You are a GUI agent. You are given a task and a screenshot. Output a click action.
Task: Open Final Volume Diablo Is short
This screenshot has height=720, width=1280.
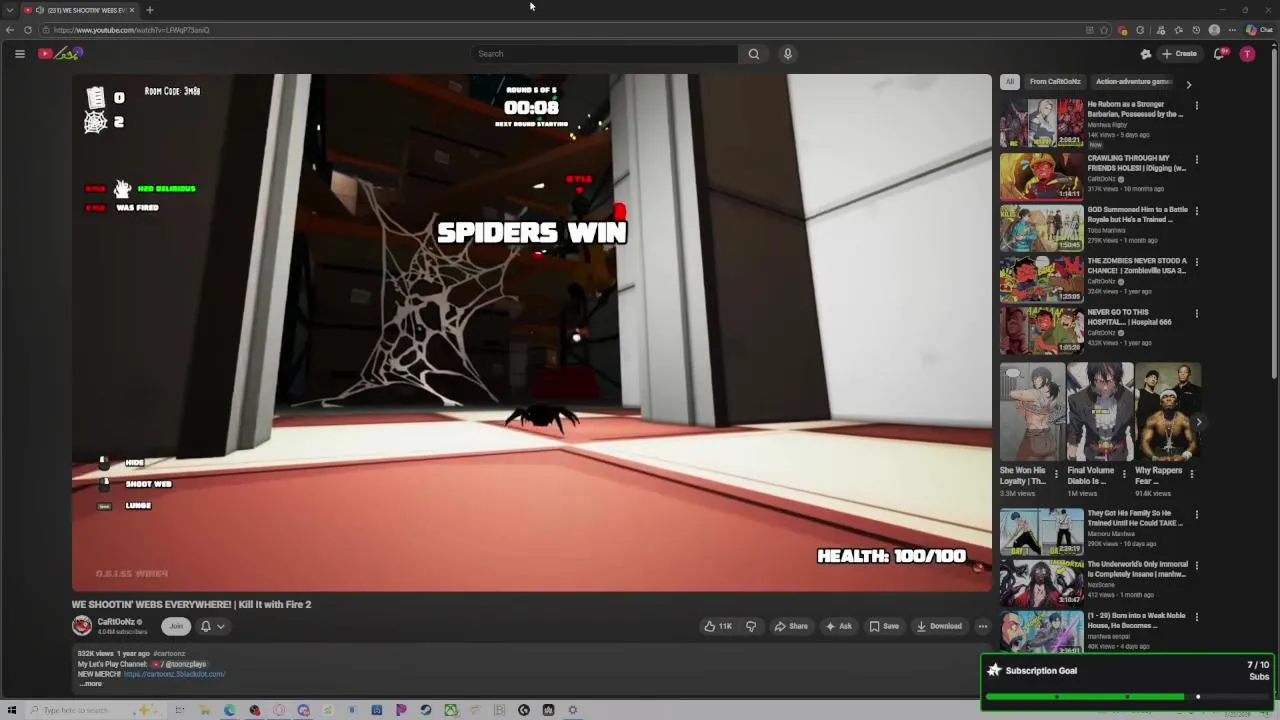click(1100, 412)
